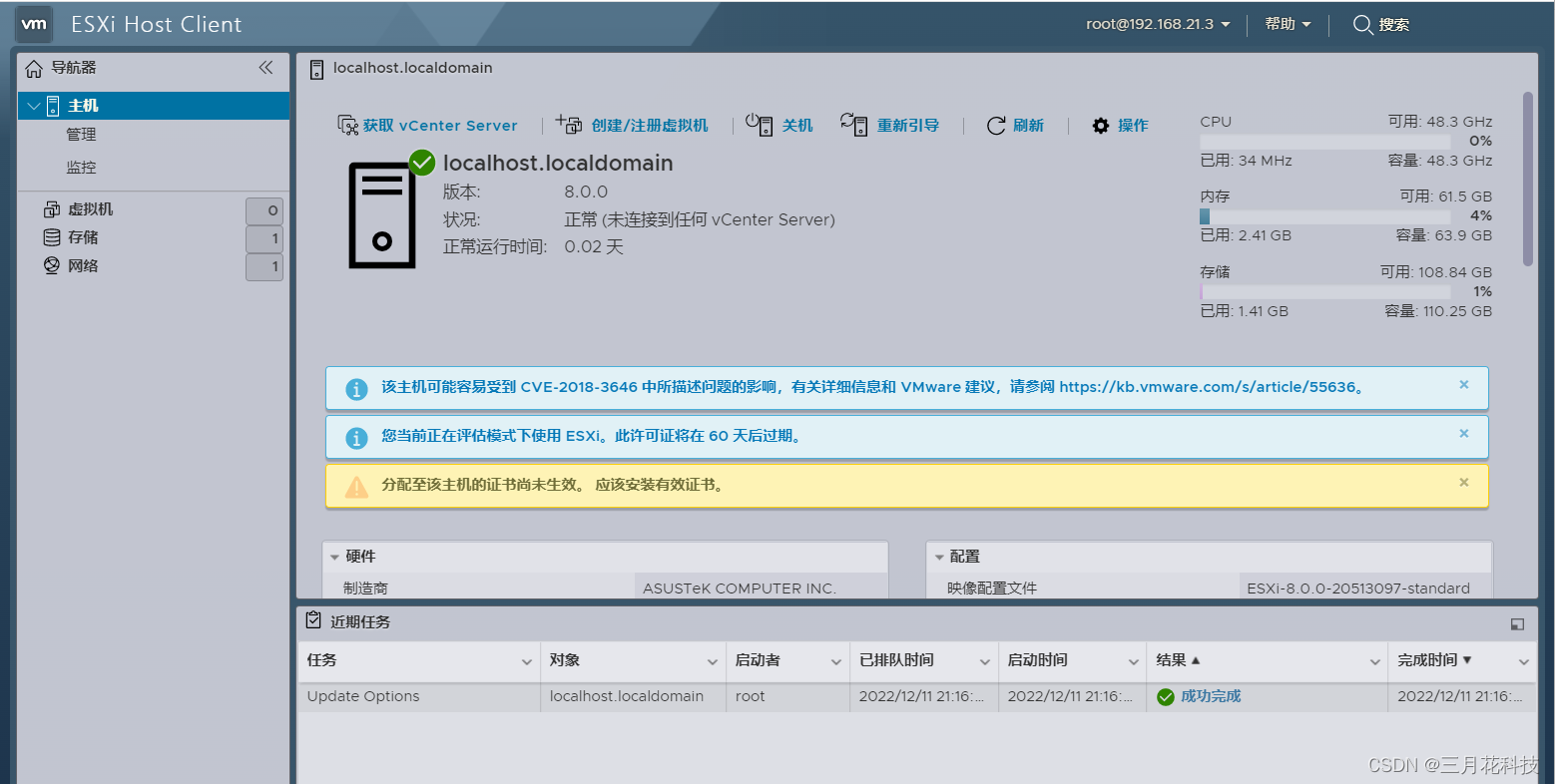1555x784 pixels.
Task: Maximize the Recent tasks panel
Action: click(x=1517, y=624)
